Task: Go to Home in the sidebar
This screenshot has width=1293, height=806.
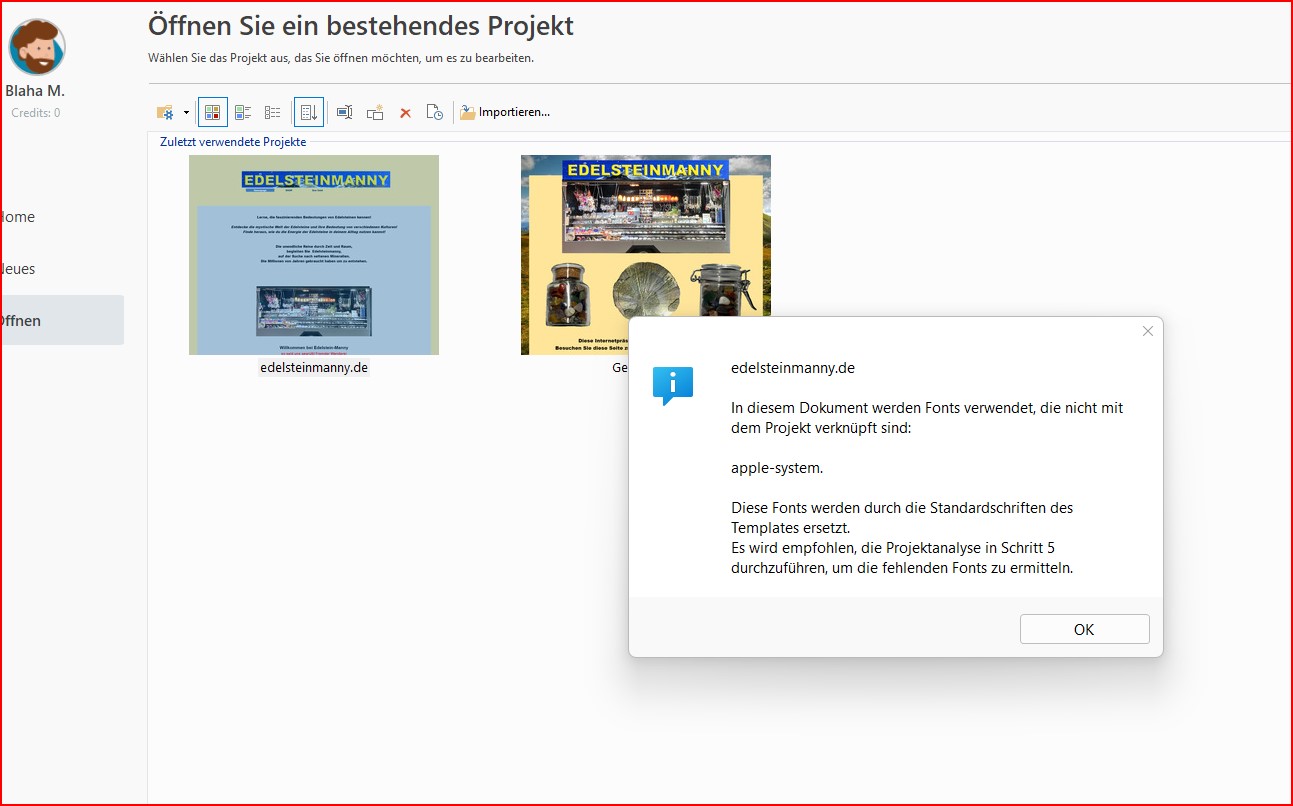Action: click(18, 217)
